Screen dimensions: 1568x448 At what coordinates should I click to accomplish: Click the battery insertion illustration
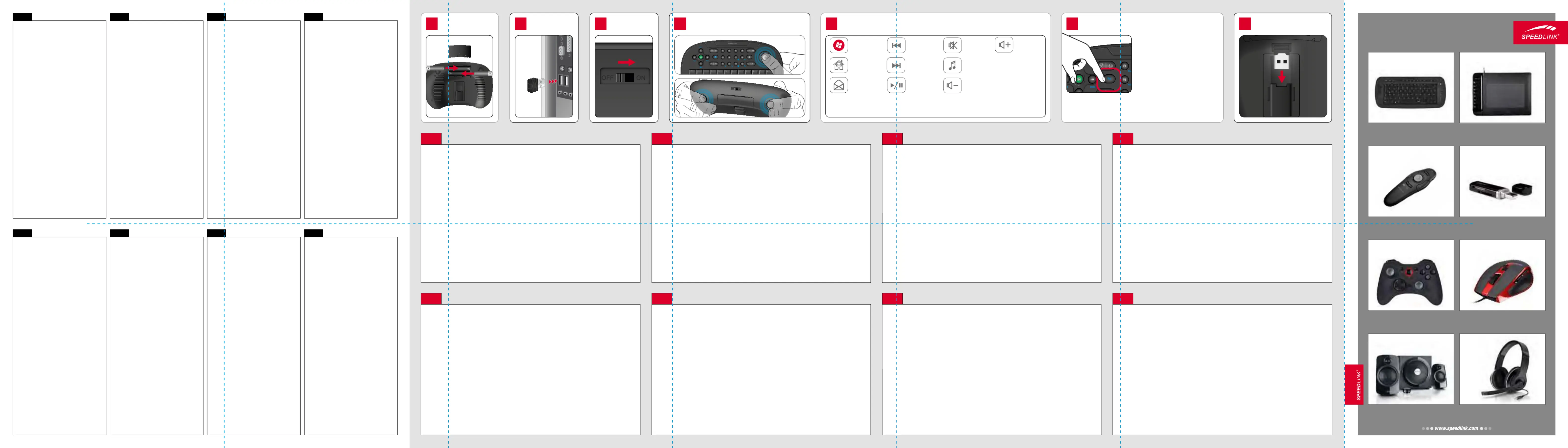click(x=460, y=76)
